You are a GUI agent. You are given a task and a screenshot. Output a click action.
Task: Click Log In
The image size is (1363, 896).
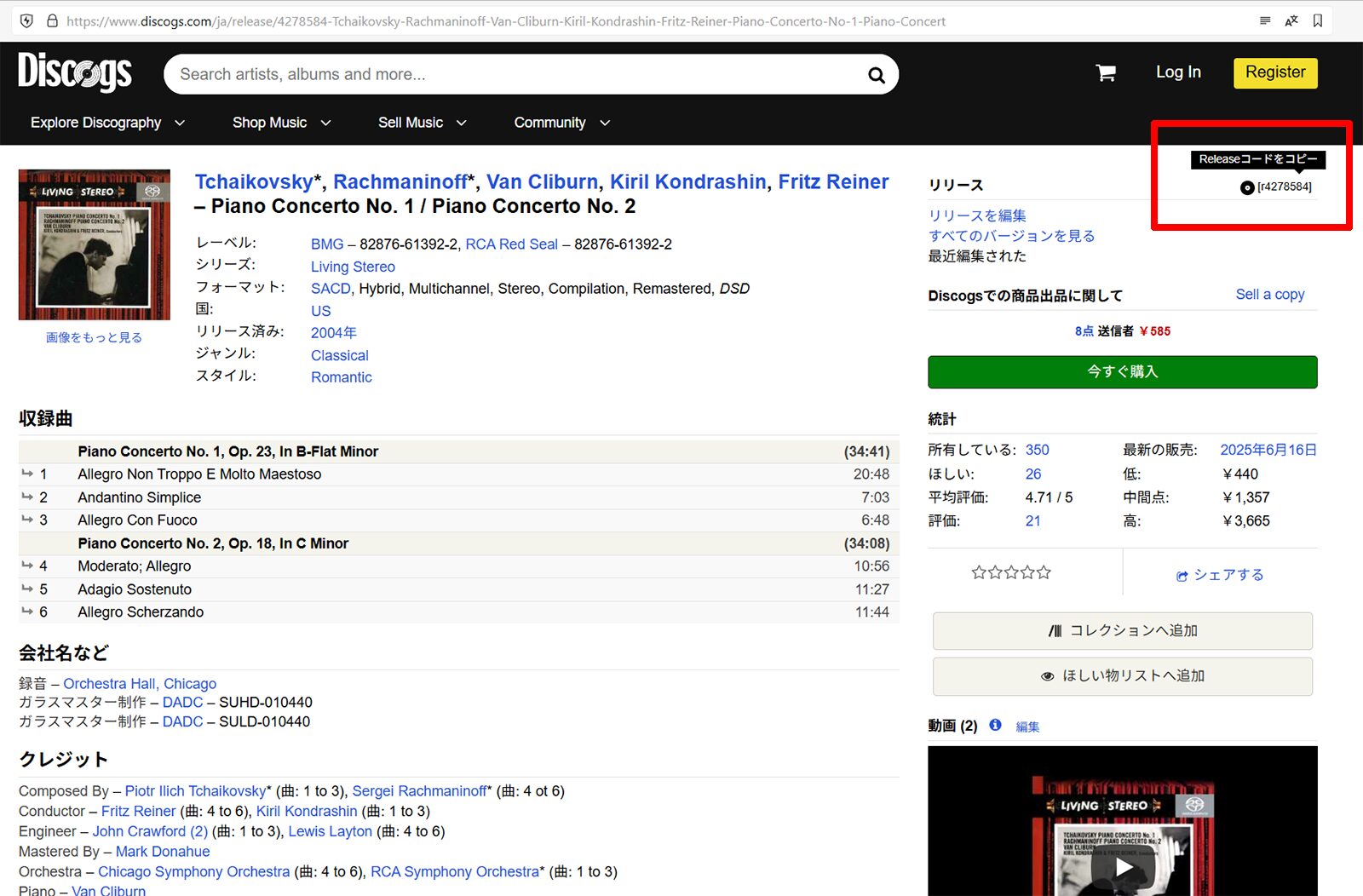click(x=1178, y=72)
